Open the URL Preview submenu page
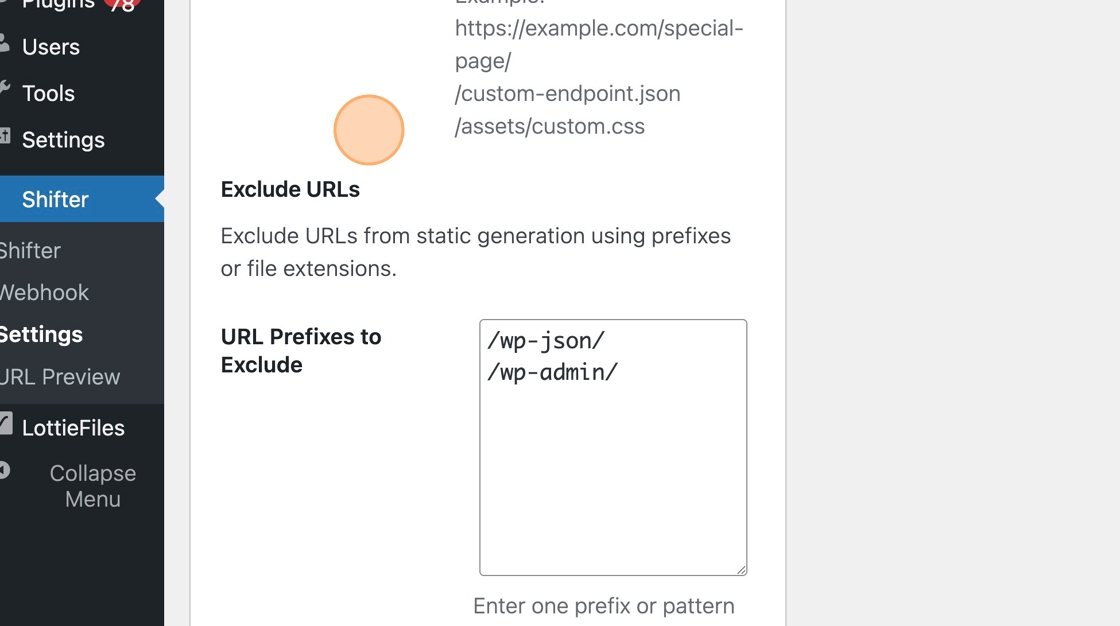This screenshot has height=626, width=1120. pos(60,377)
